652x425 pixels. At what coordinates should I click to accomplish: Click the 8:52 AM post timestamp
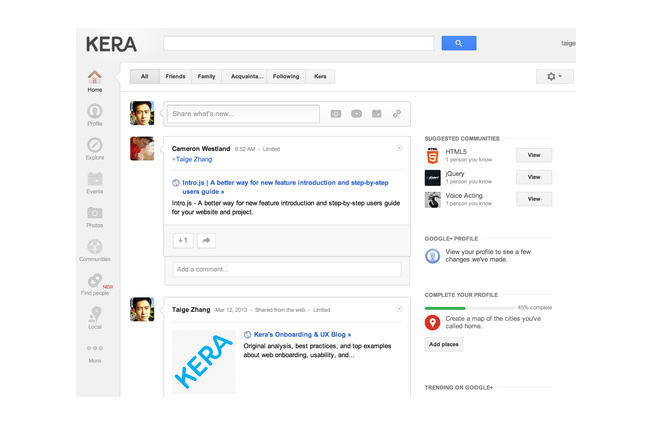click(x=245, y=149)
